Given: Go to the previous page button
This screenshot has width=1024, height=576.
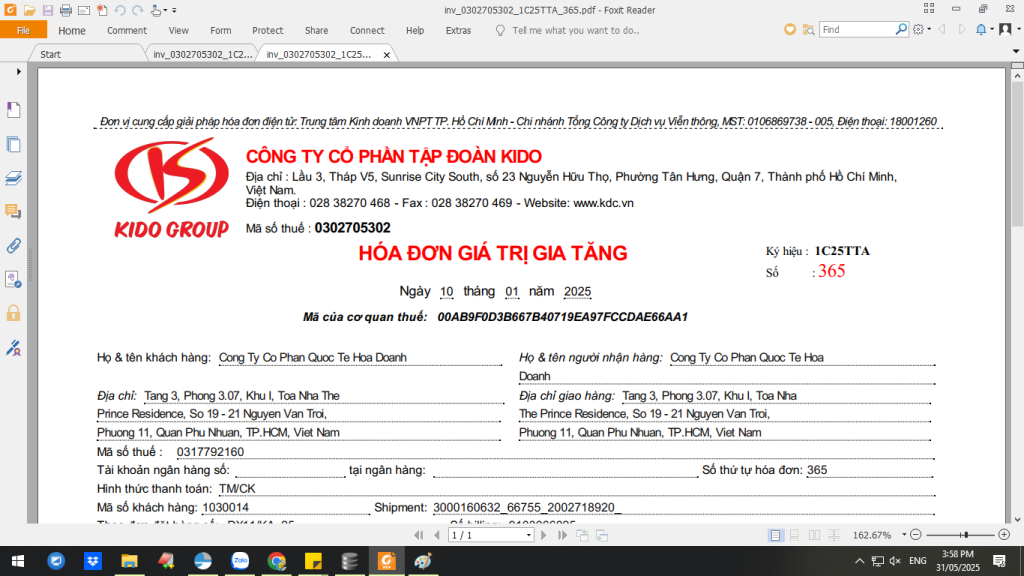Looking at the screenshot, I should pyautogui.click(x=438, y=535).
